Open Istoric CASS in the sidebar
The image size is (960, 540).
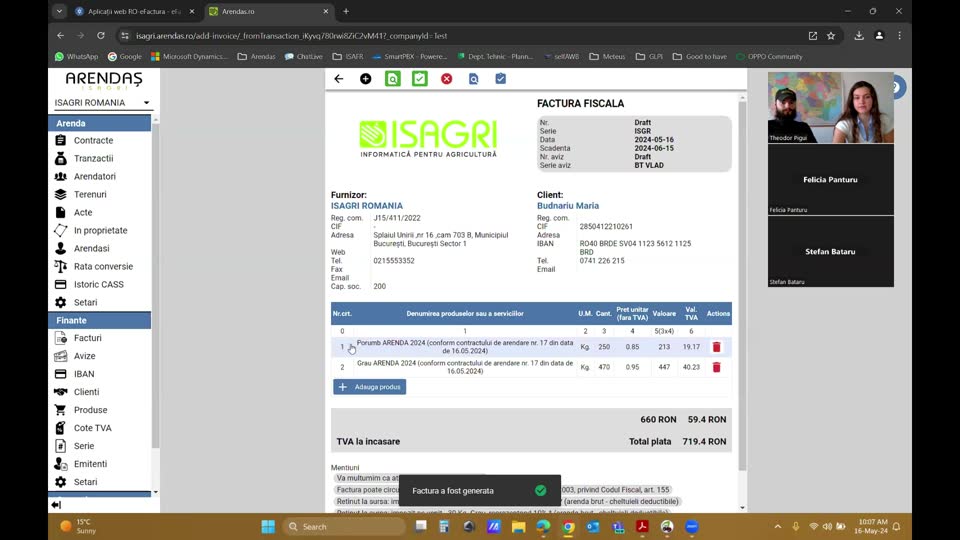coord(100,284)
